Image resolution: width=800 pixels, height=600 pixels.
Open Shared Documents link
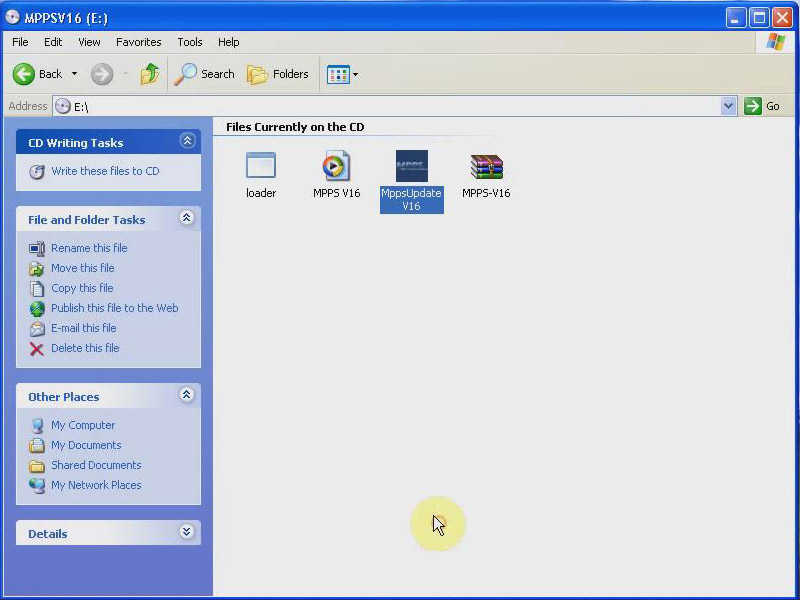tap(96, 465)
